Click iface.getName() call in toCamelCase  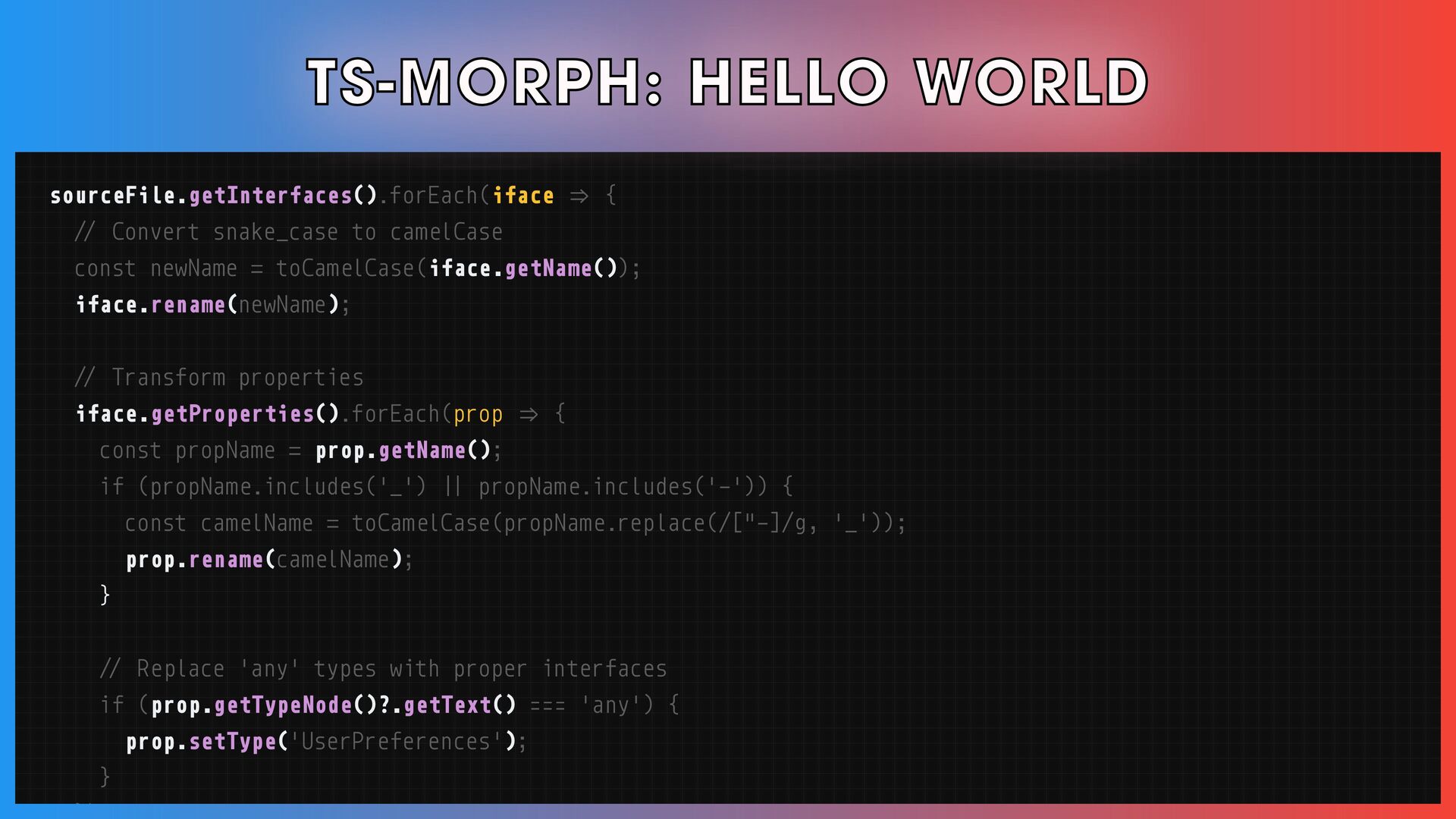(523, 268)
